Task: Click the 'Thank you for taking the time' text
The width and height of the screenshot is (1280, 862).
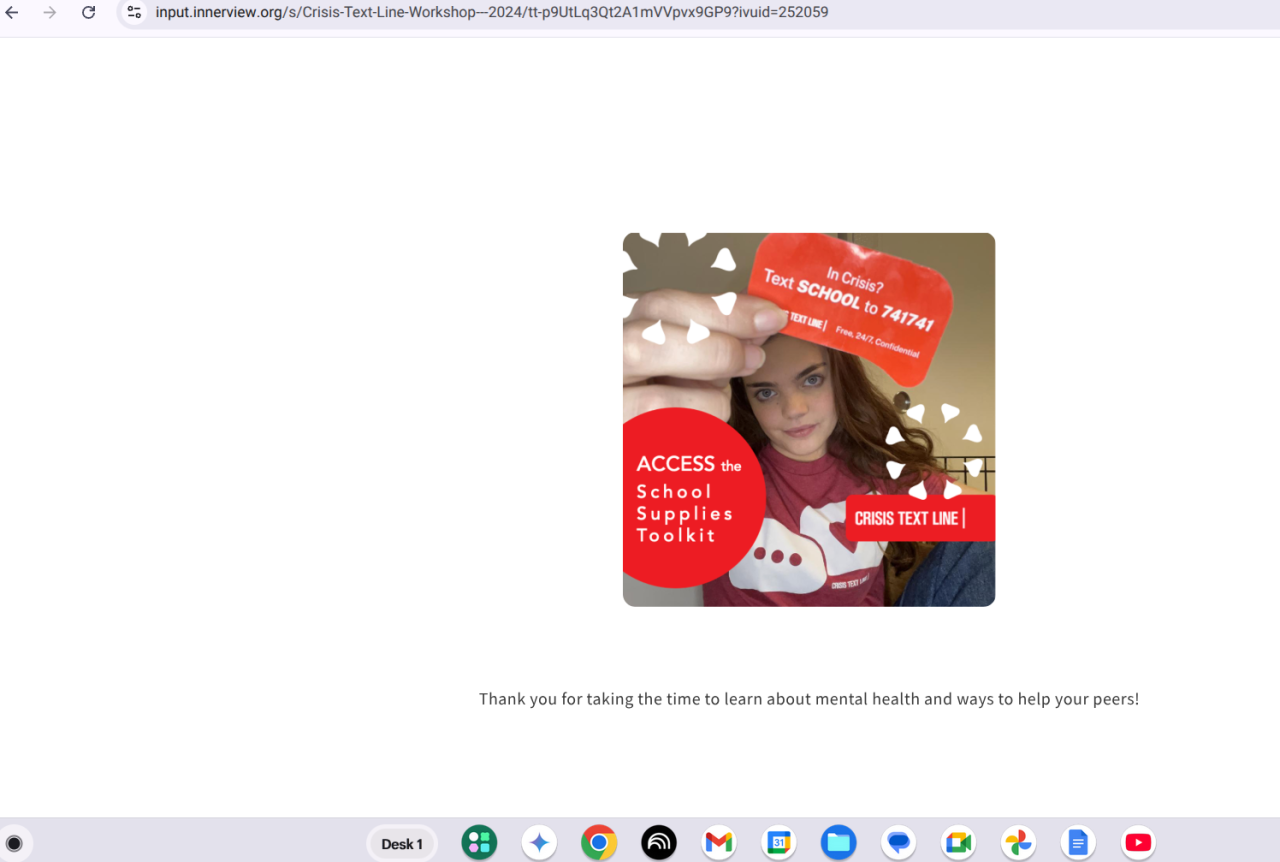Action: click(809, 699)
